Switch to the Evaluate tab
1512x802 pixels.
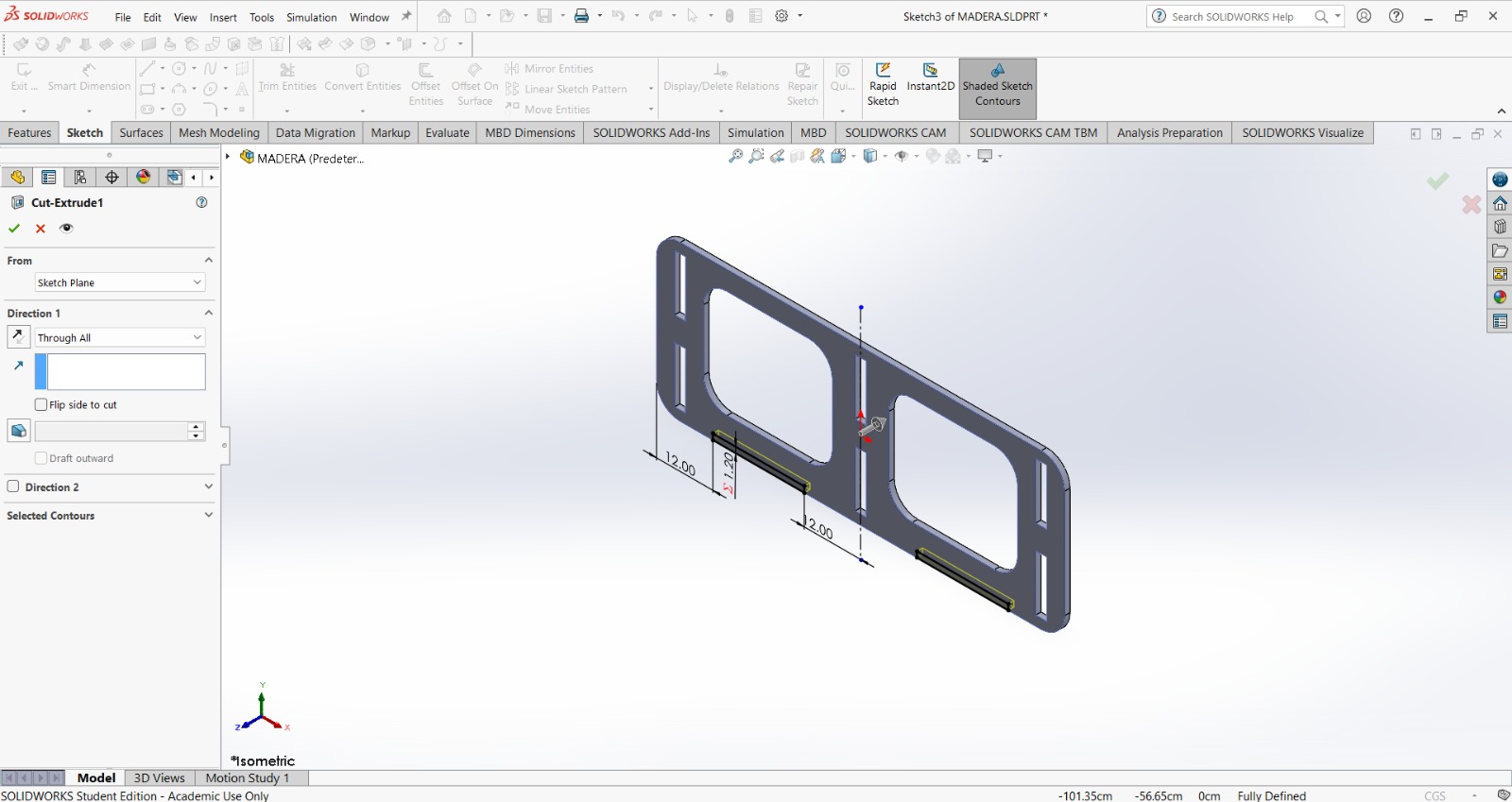[x=447, y=133]
